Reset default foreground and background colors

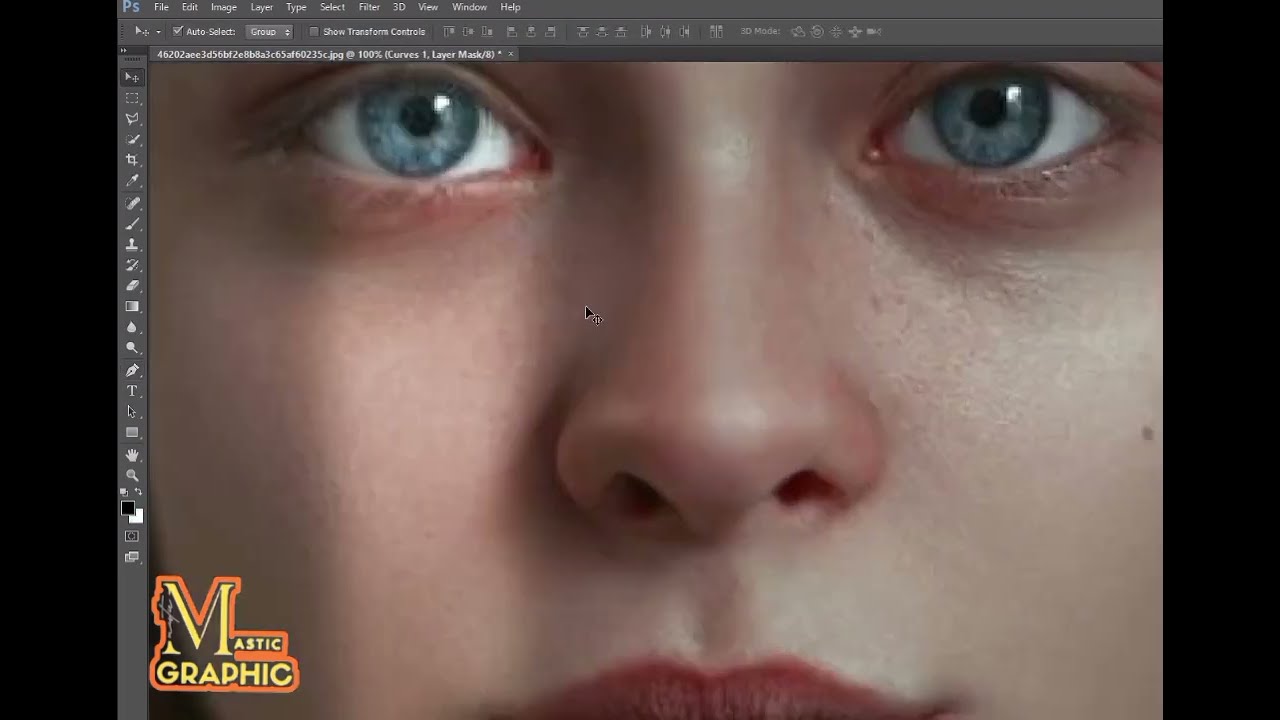(x=125, y=492)
